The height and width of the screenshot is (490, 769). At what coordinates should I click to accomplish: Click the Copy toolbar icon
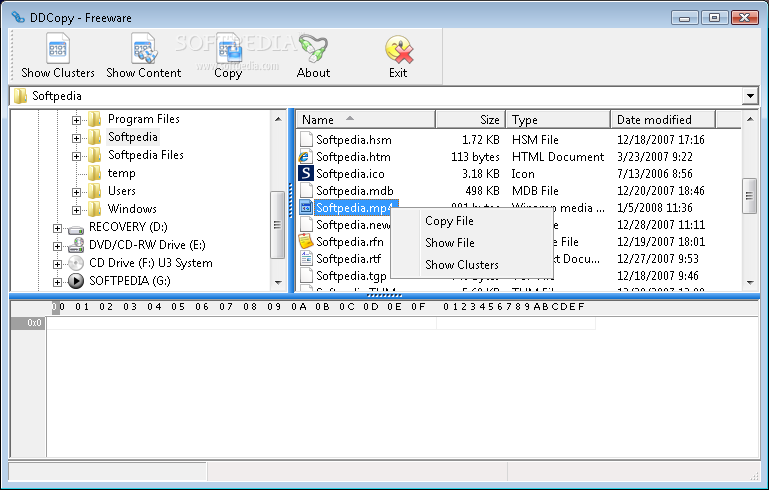click(229, 49)
